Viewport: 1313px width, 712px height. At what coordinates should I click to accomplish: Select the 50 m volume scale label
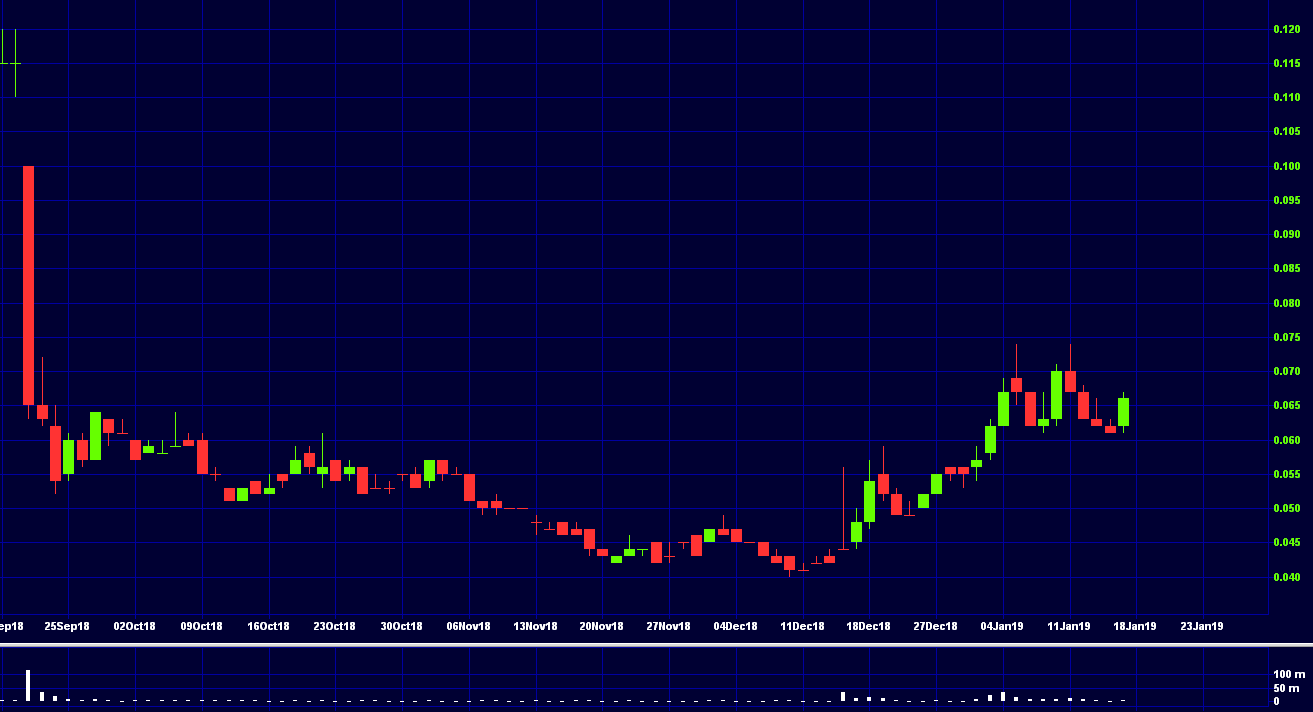[1285, 688]
